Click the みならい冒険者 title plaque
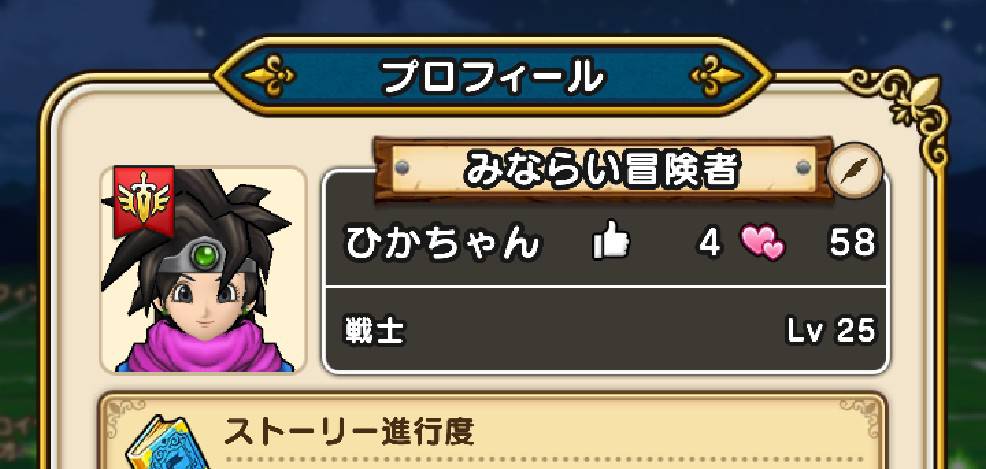Screen dimensions: 986x469 602,168
